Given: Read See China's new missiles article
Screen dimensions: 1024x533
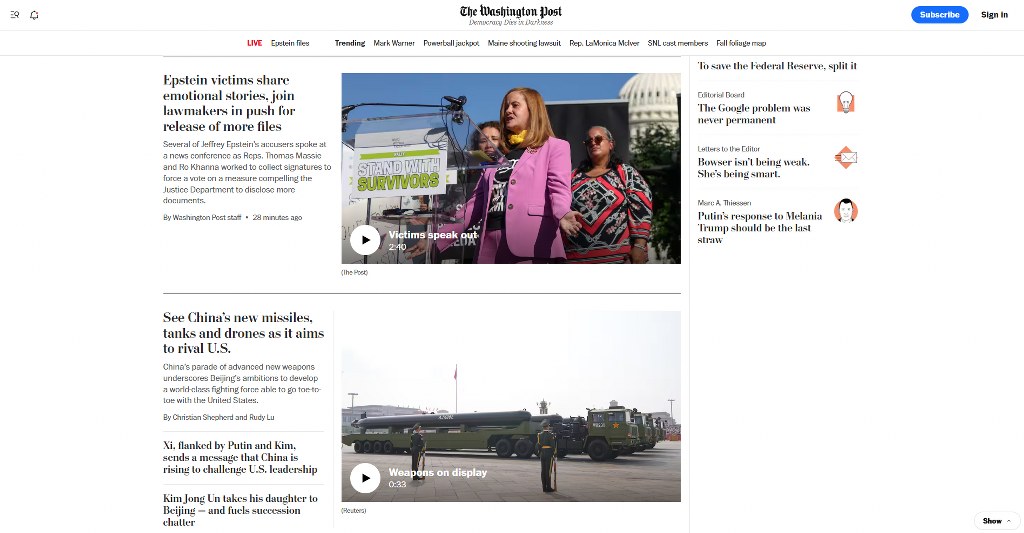Looking at the screenshot, I should pos(243,332).
